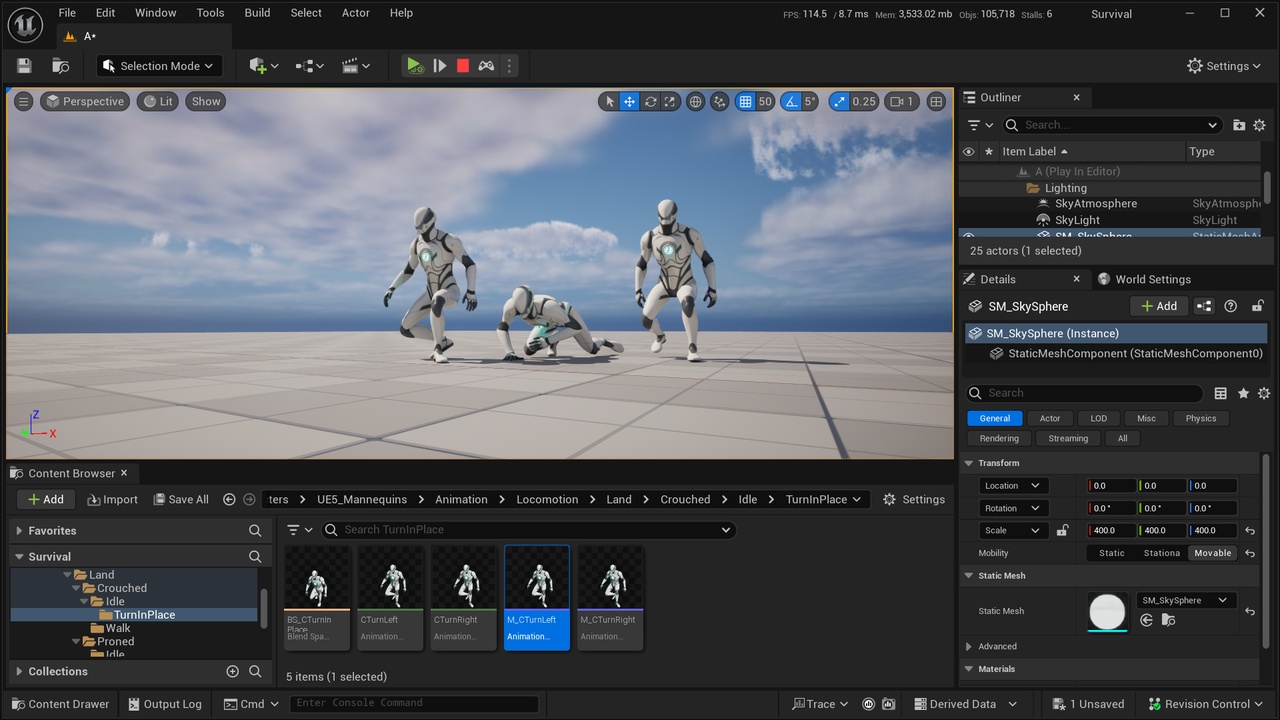The image size is (1280, 720).
Task: Activate the Translate move gizmo tool
Action: 630,101
